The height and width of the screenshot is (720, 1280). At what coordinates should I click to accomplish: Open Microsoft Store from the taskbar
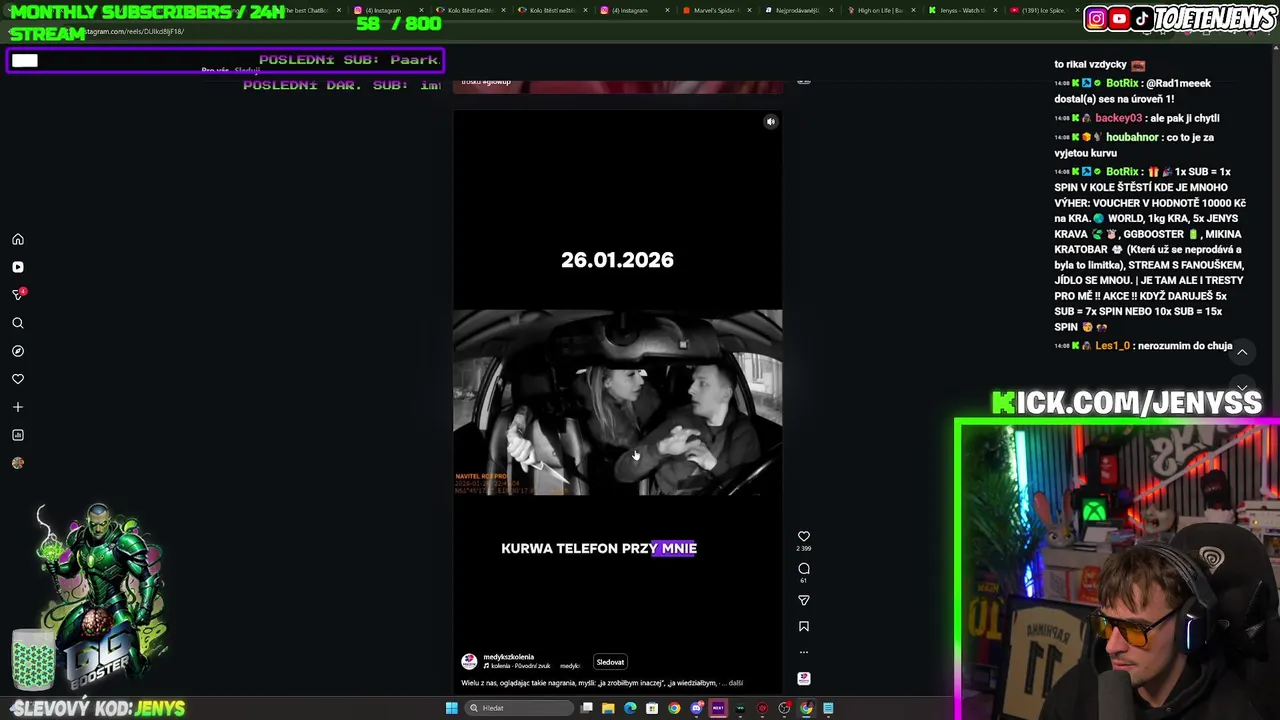(x=652, y=708)
